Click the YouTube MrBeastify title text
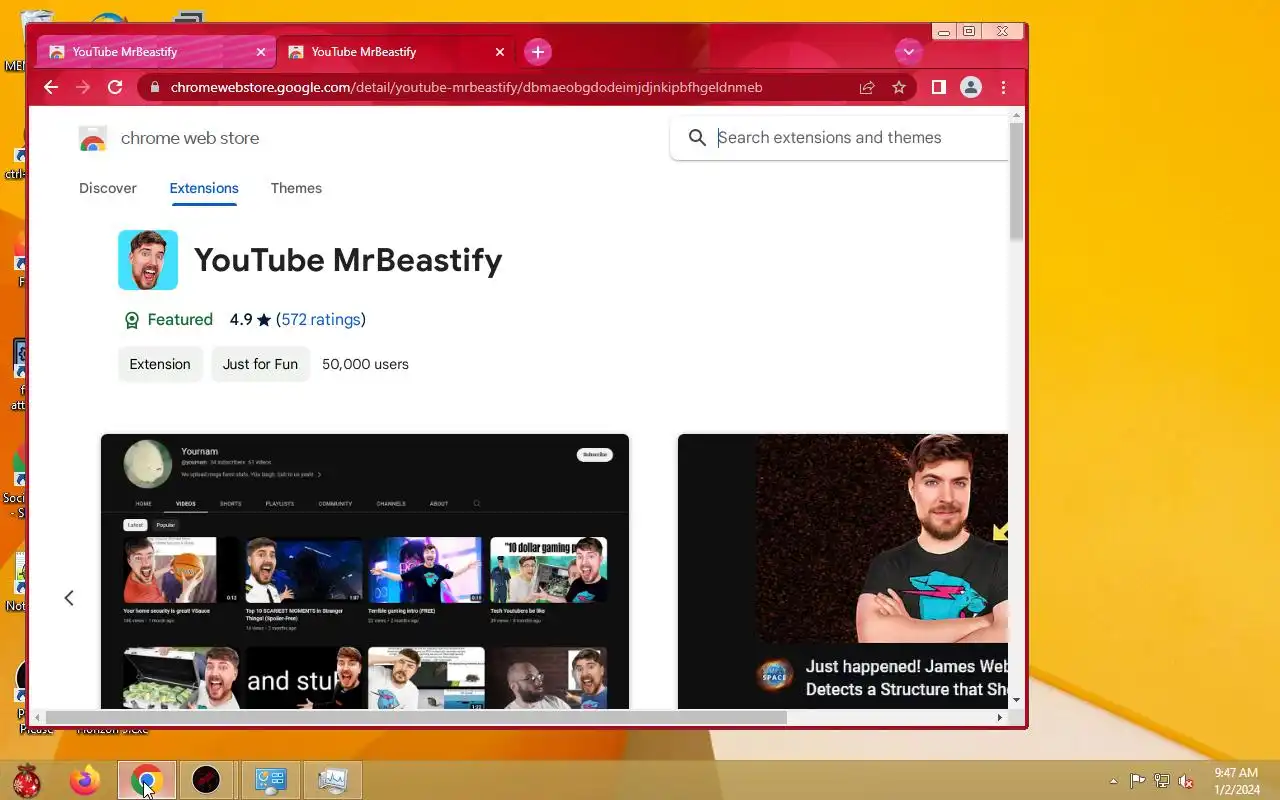 point(348,260)
